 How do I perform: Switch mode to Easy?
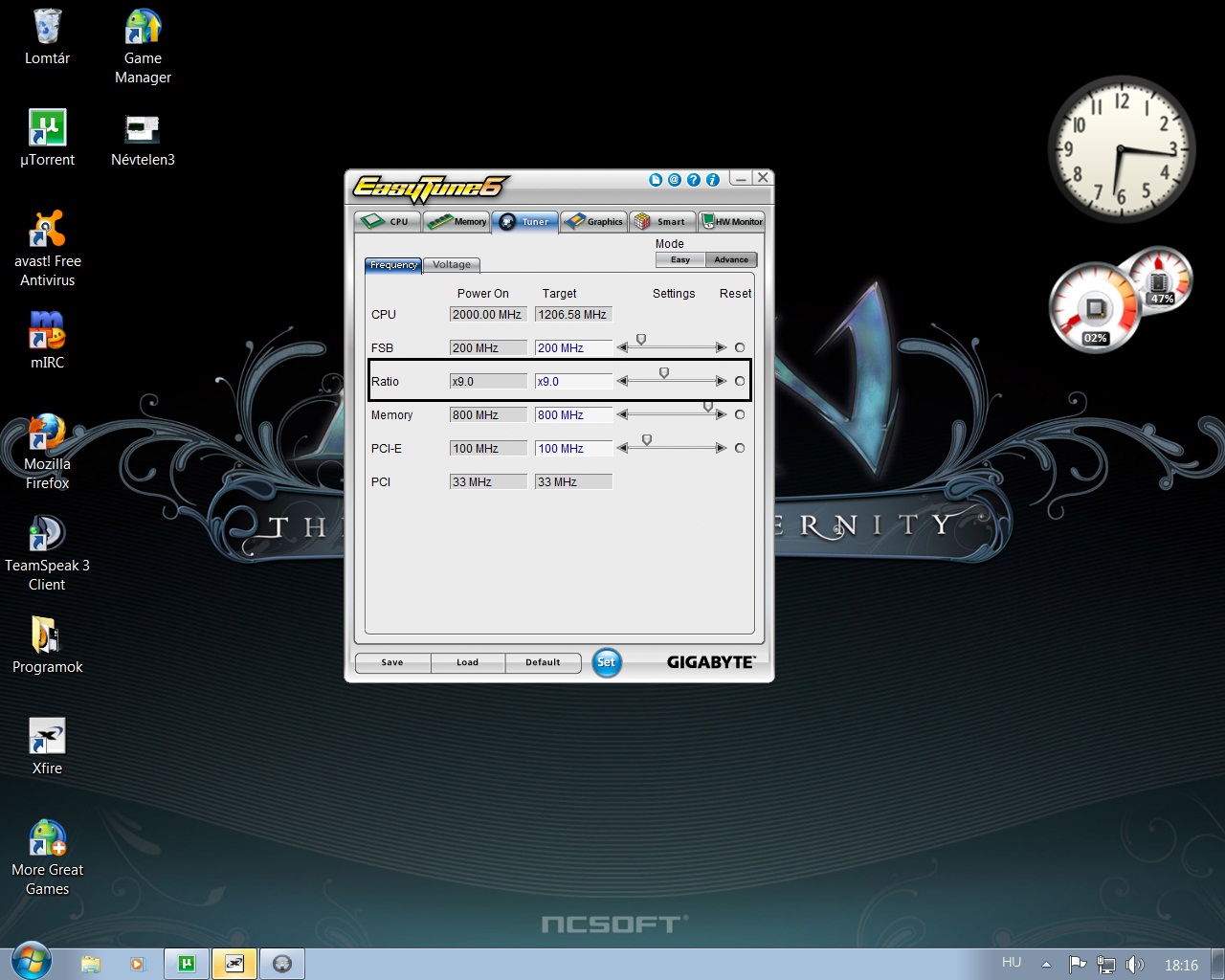[x=680, y=259]
